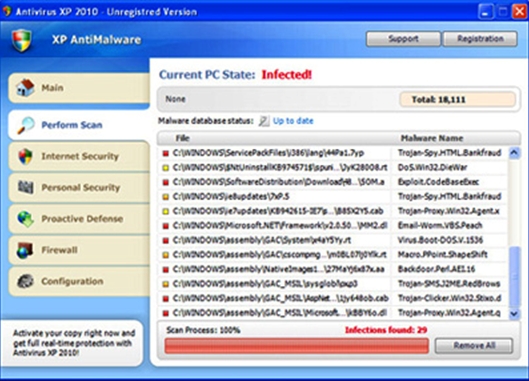529x381 pixels.
Task: Select Trojan-Proxy.Win32.Agent.x malware name
Action: pyautogui.click(x=449, y=211)
